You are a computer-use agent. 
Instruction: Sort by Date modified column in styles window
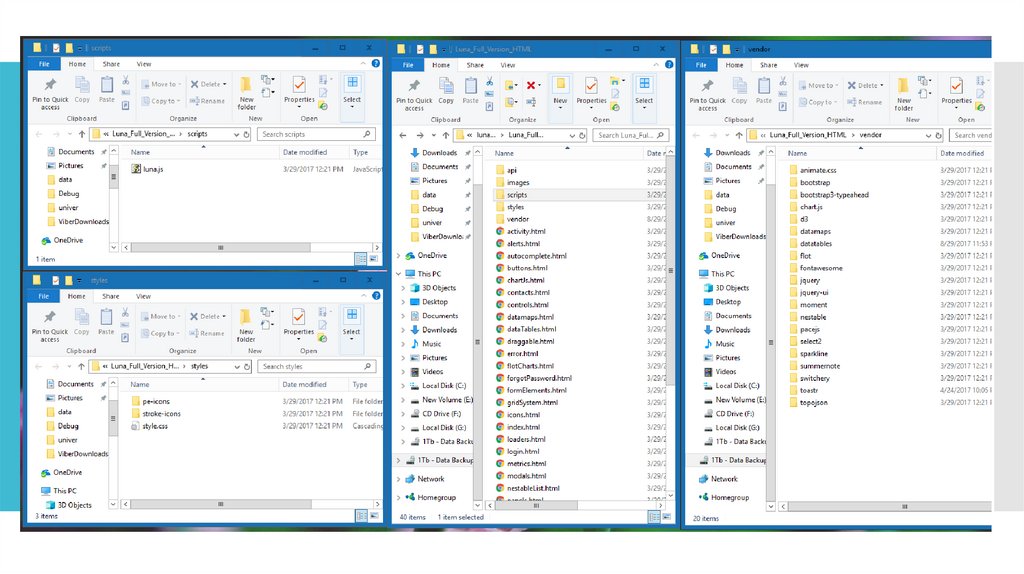(304, 385)
